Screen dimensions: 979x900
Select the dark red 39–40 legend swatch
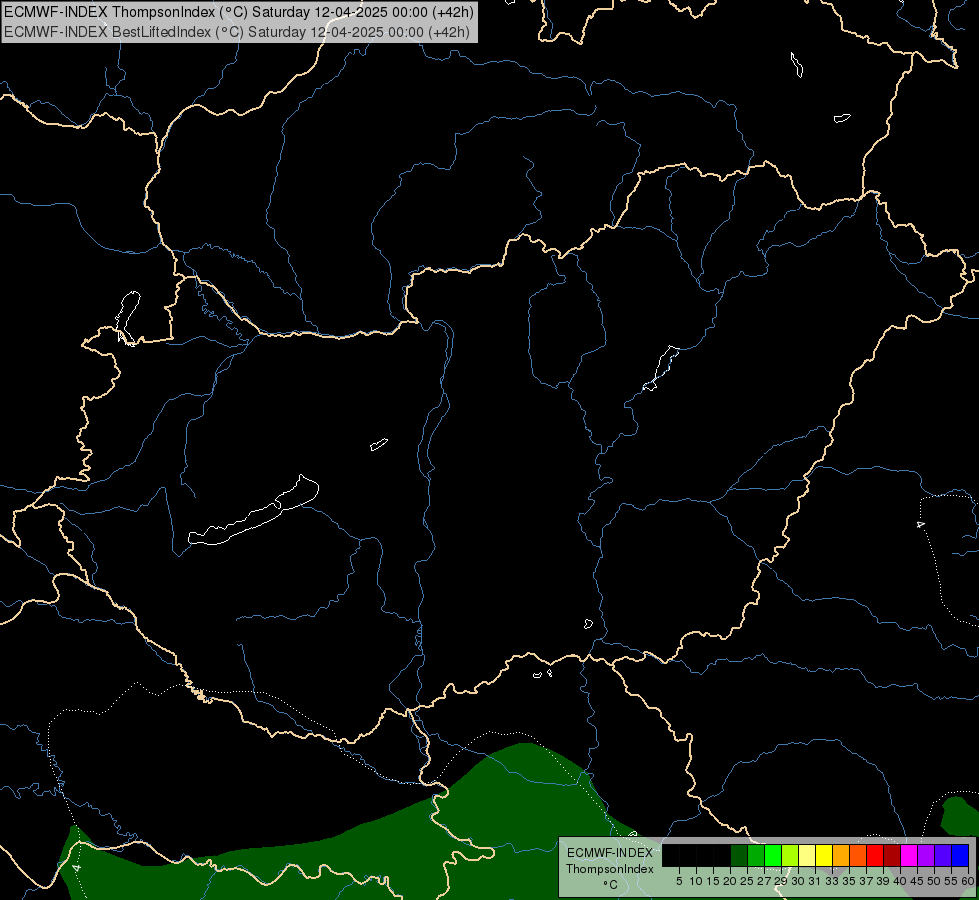click(892, 855)
